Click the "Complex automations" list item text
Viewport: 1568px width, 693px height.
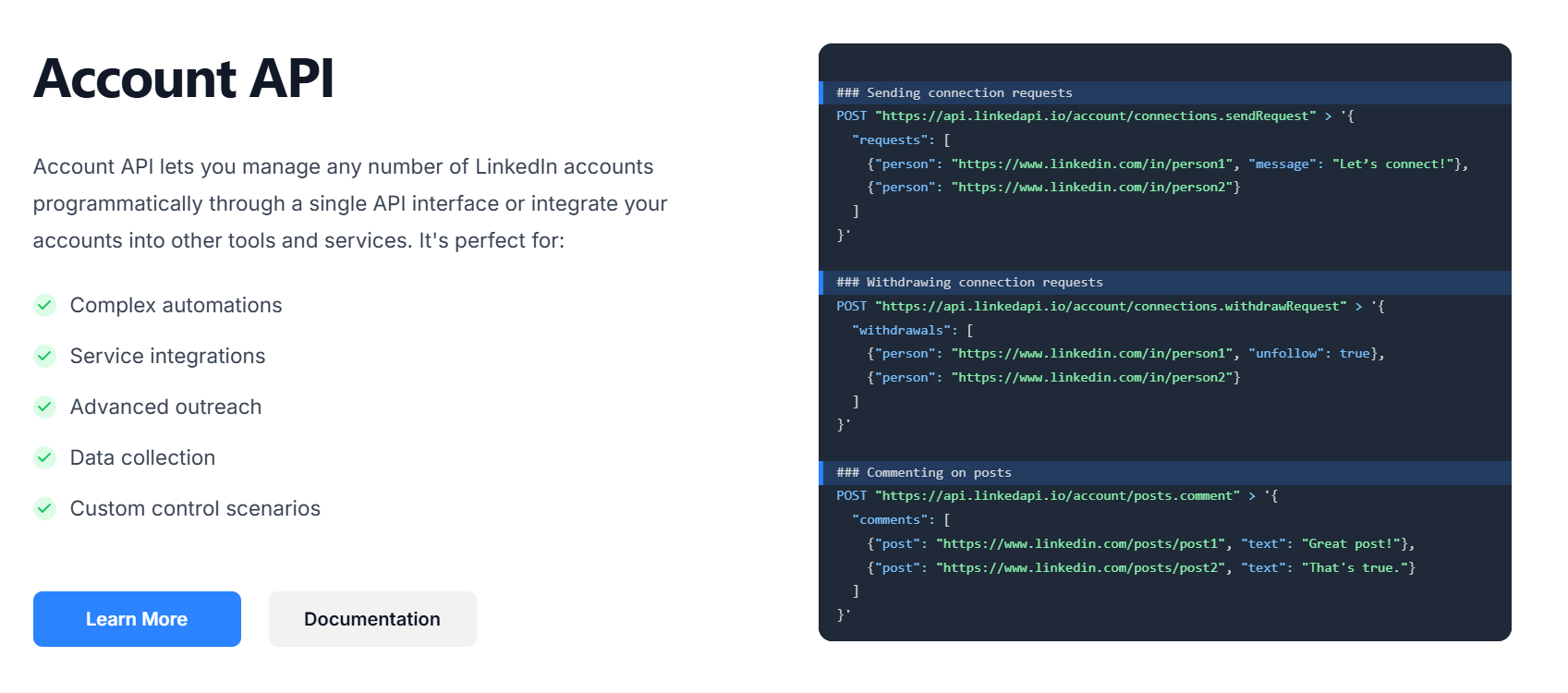[176, 305]
